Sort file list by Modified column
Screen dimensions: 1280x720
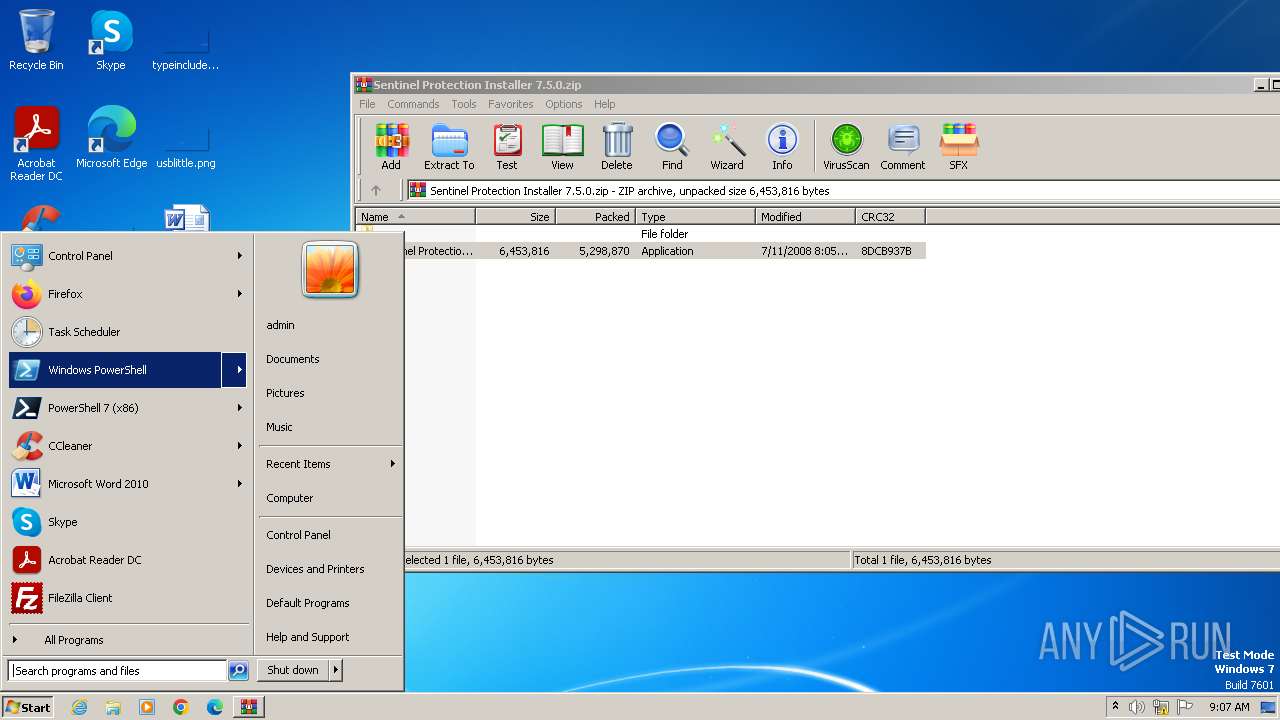pos(805,216)
